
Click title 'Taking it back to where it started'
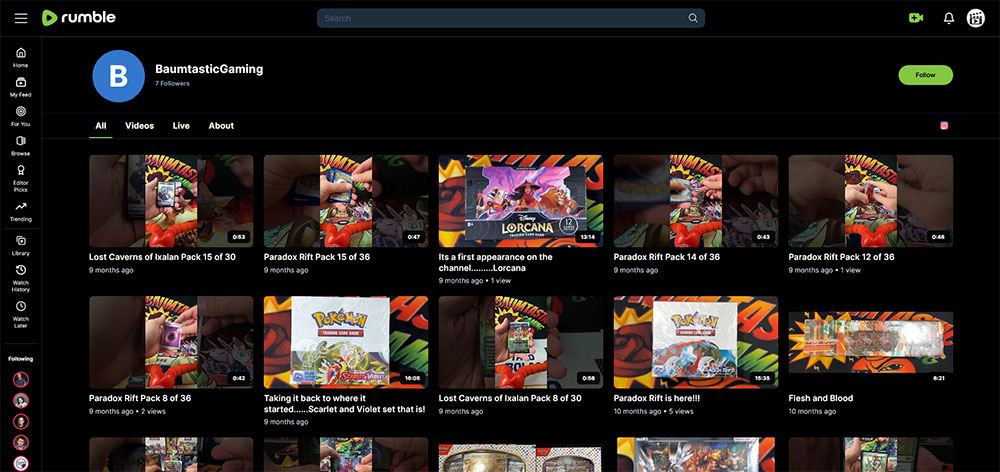pos(344,403)
